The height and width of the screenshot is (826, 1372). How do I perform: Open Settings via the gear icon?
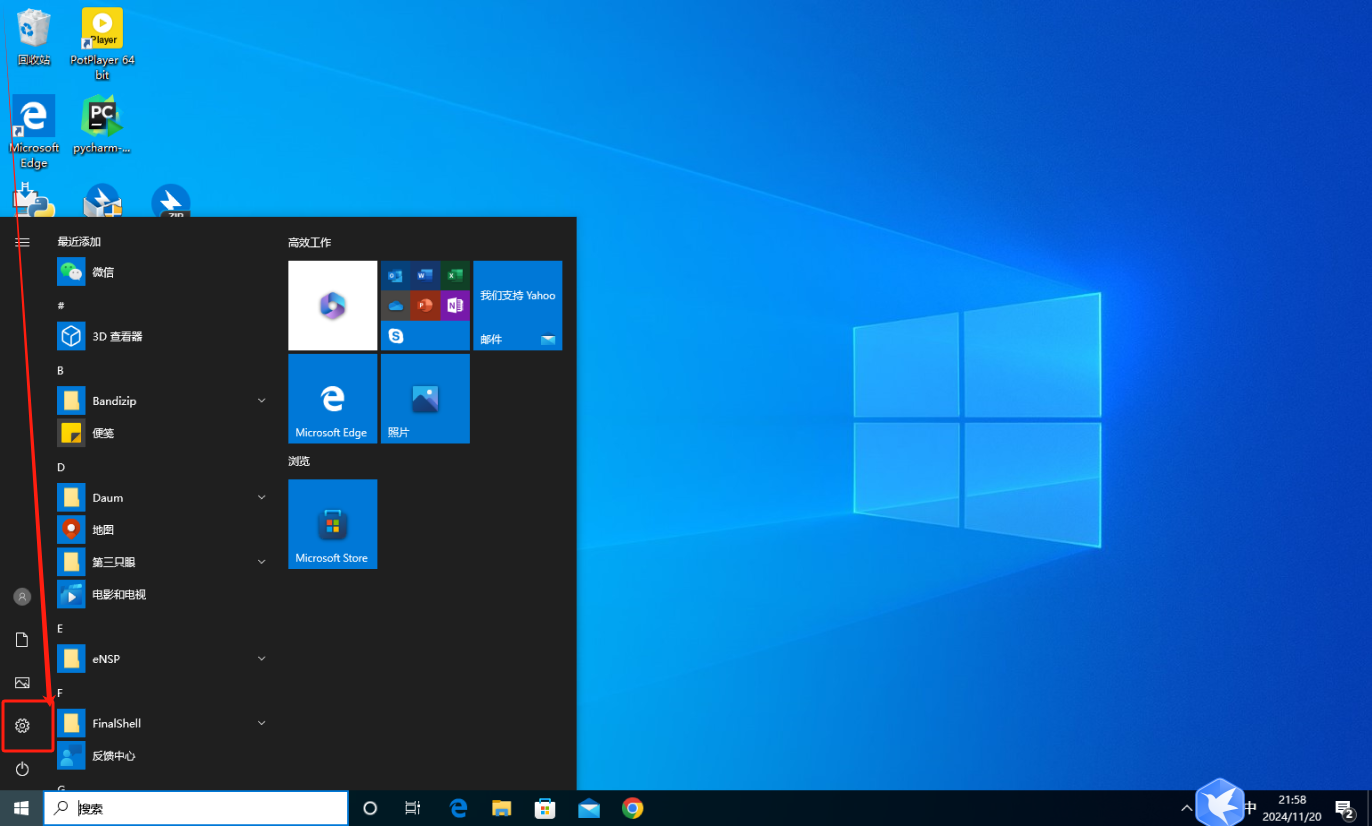point(22,726)
